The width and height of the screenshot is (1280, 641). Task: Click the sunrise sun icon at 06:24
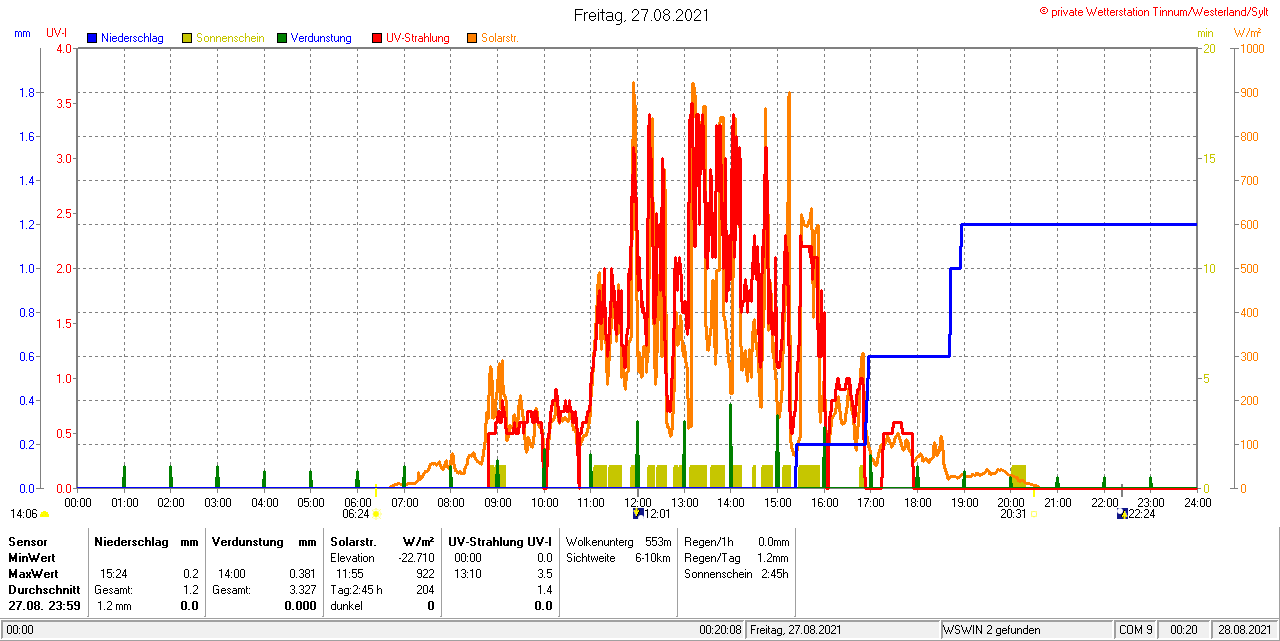point(376,514)
